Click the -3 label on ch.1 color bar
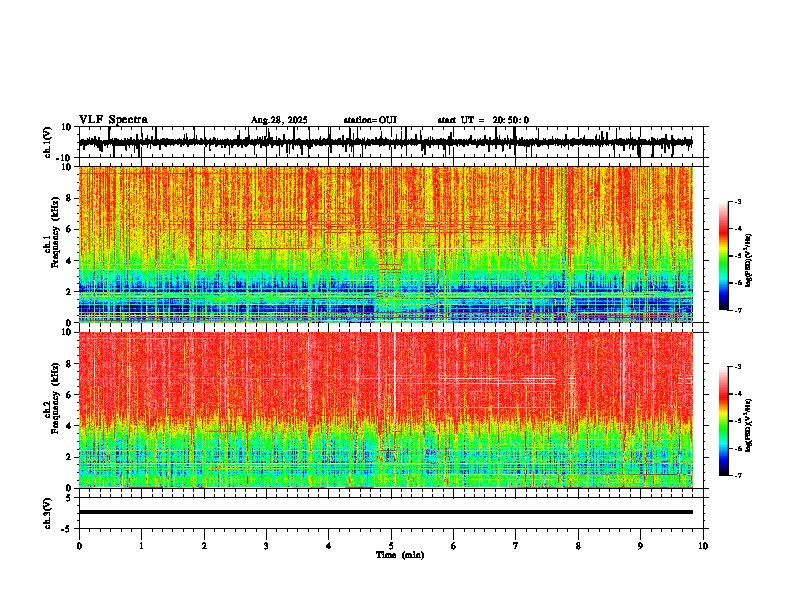792x612 pixels. pos(737,201)
